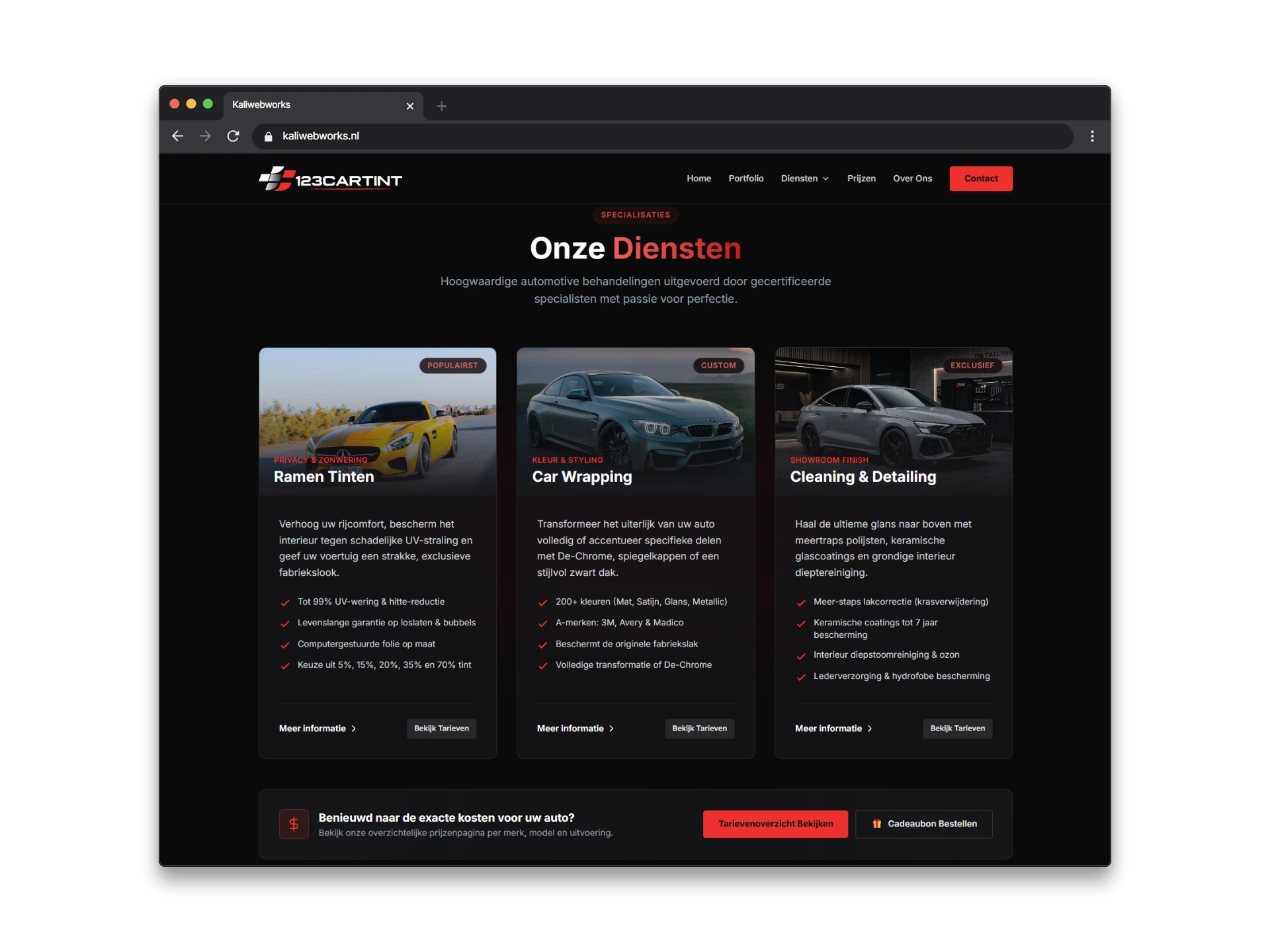Open Meer informatie for Ramen Tinten
The image size is (1270, 952).
317,729
